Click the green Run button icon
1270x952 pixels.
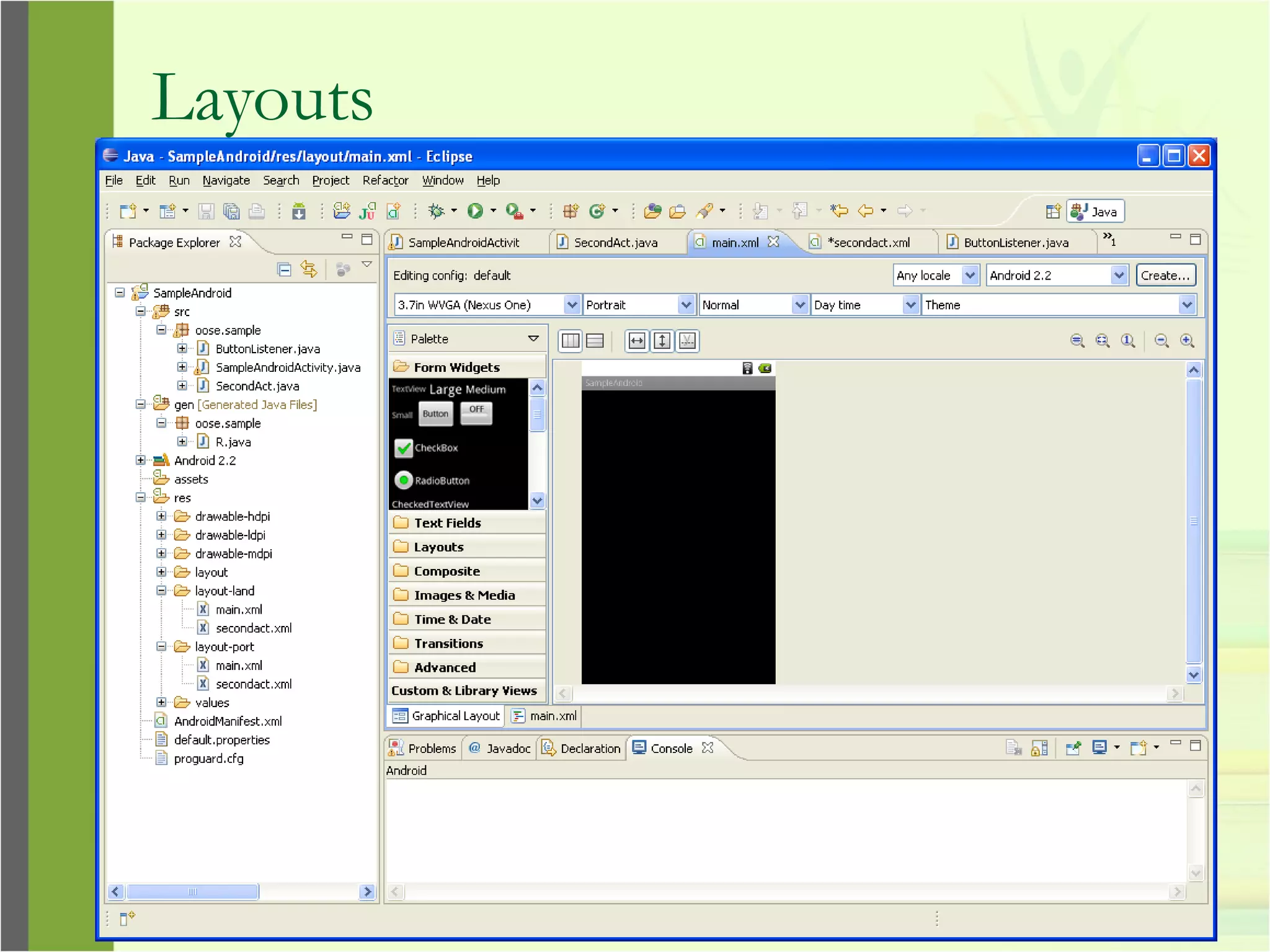tap(475, 211)
